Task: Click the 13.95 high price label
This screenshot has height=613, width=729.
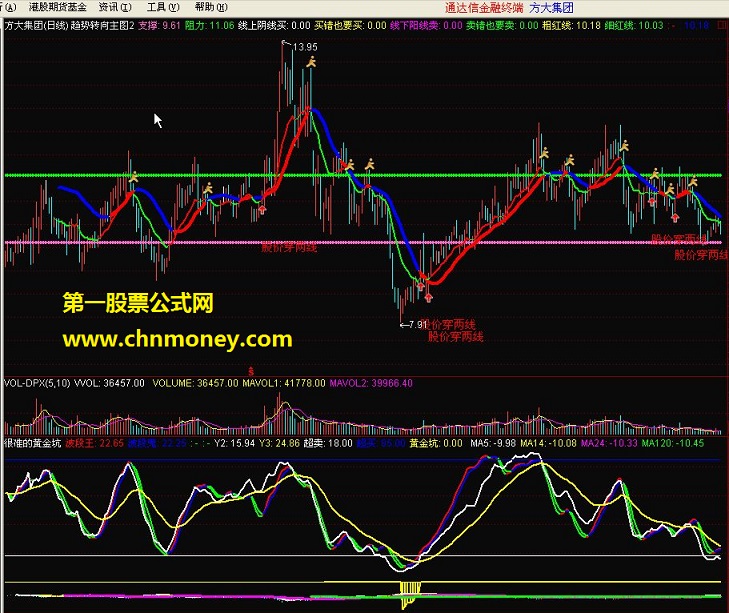Action: click(x=305, y=47)
